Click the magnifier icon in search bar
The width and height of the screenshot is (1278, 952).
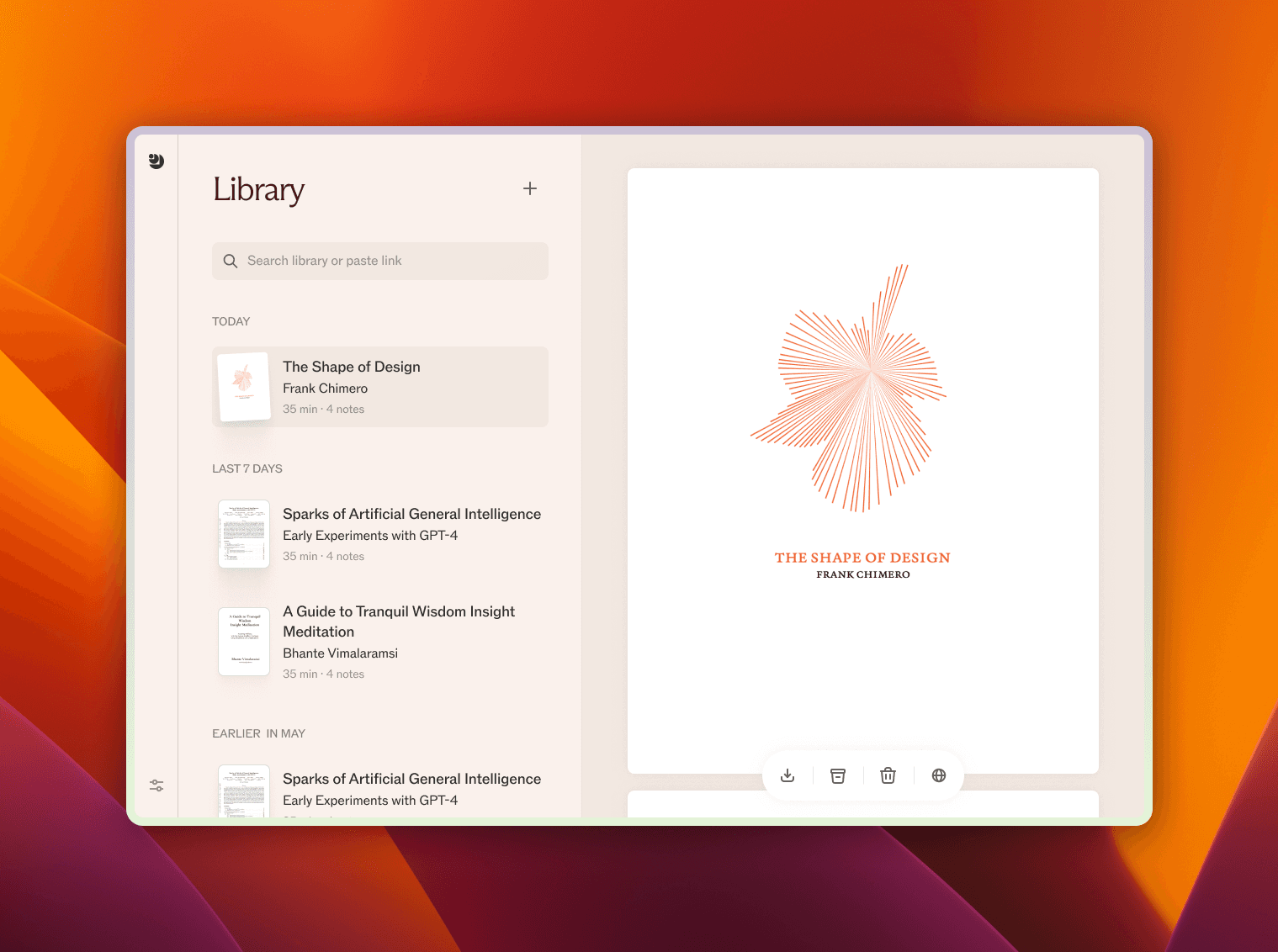point(231,262)
